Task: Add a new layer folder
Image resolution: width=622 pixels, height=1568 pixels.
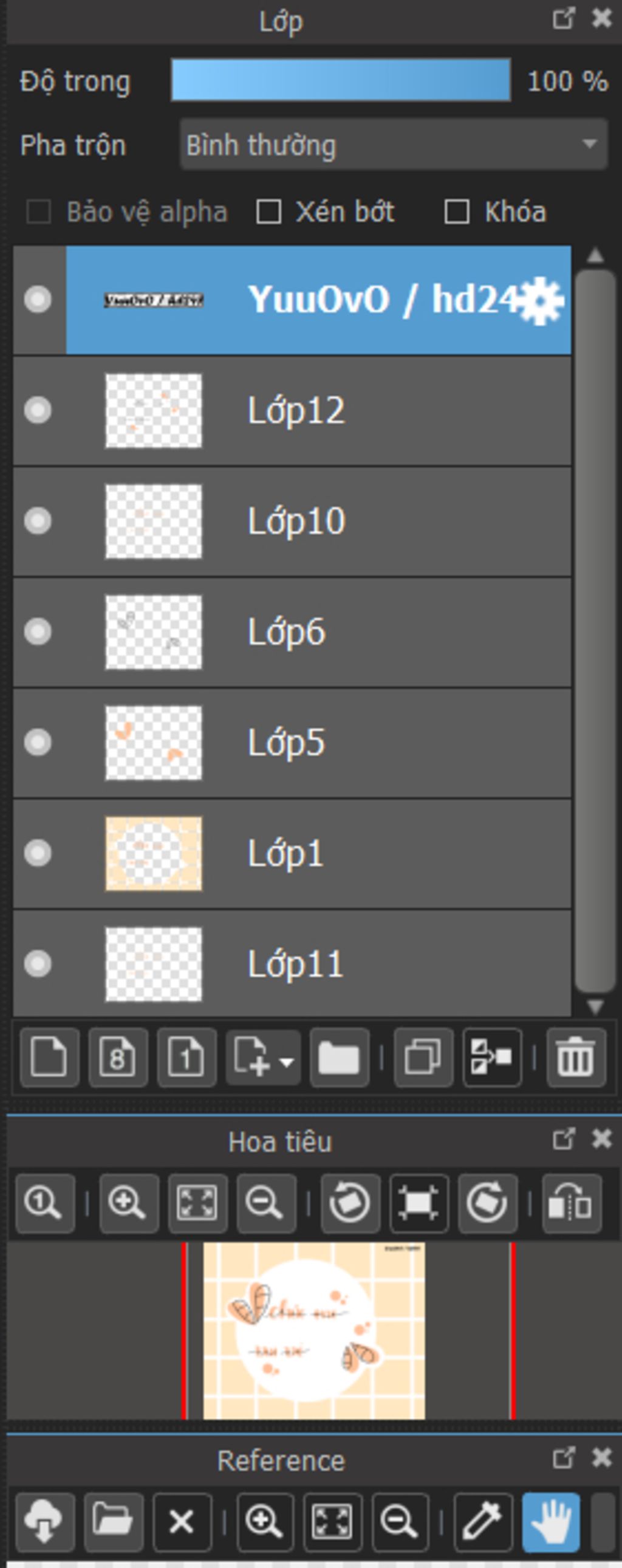Action: [339, 1057]
